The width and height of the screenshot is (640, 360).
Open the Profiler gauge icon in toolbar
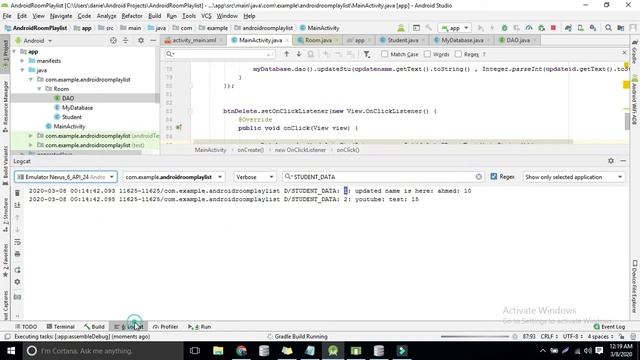click(x=529, y=28)
